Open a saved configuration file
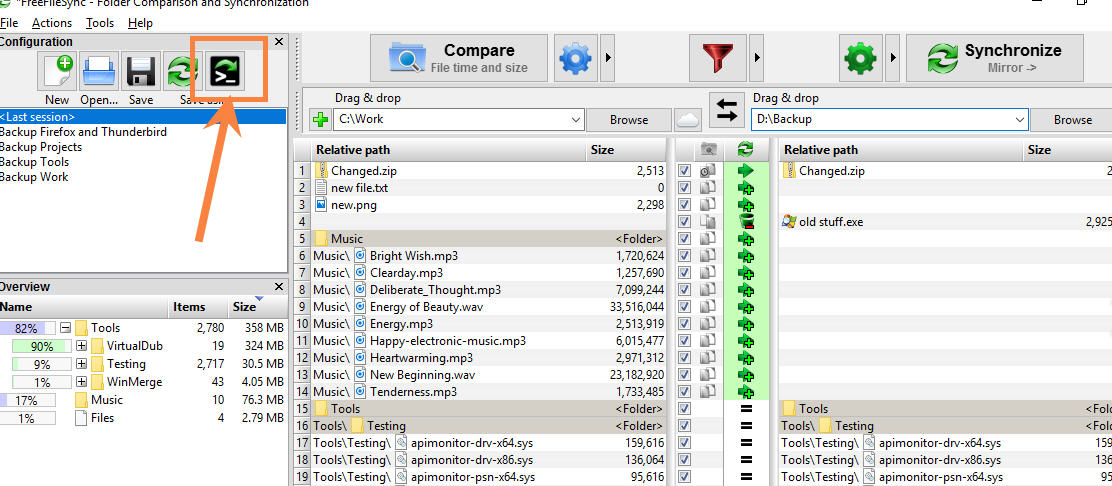This screenshot has height=486, width=1112. [100, 71]
